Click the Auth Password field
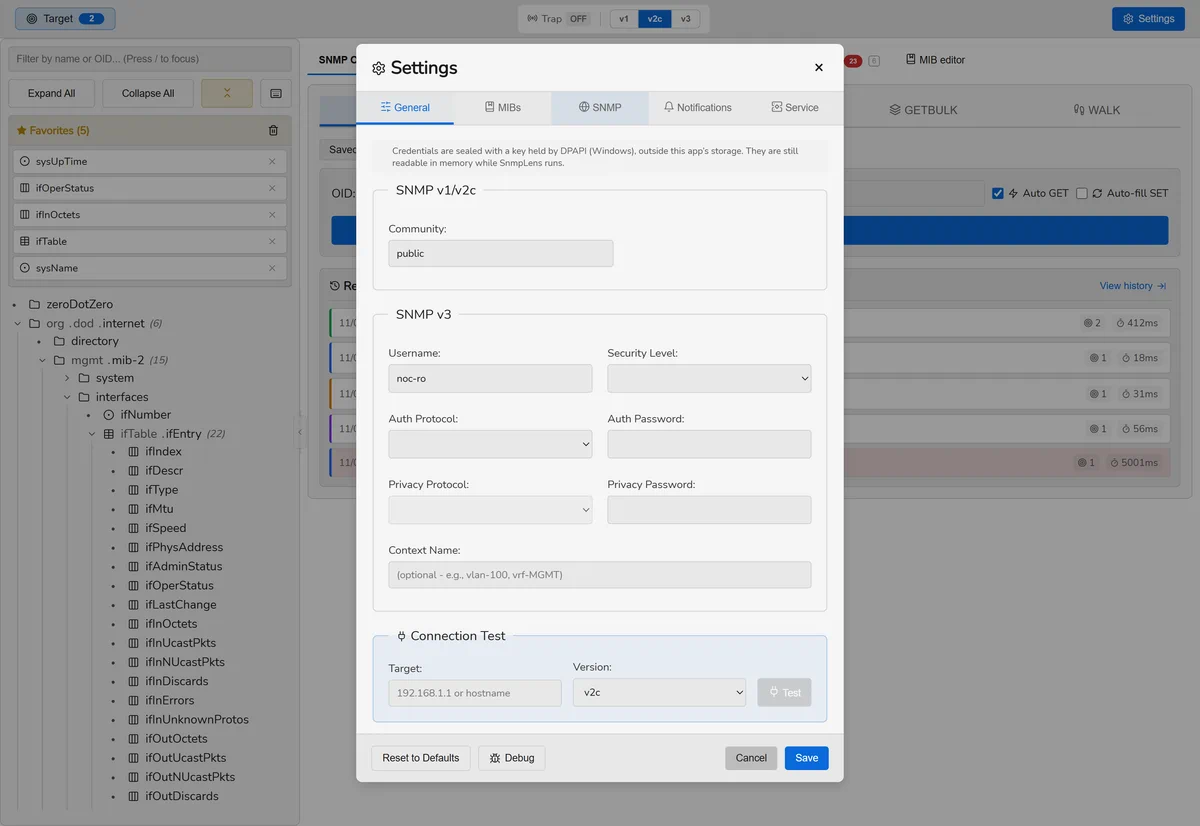1200x826 pixels. (x=709, y=444)
